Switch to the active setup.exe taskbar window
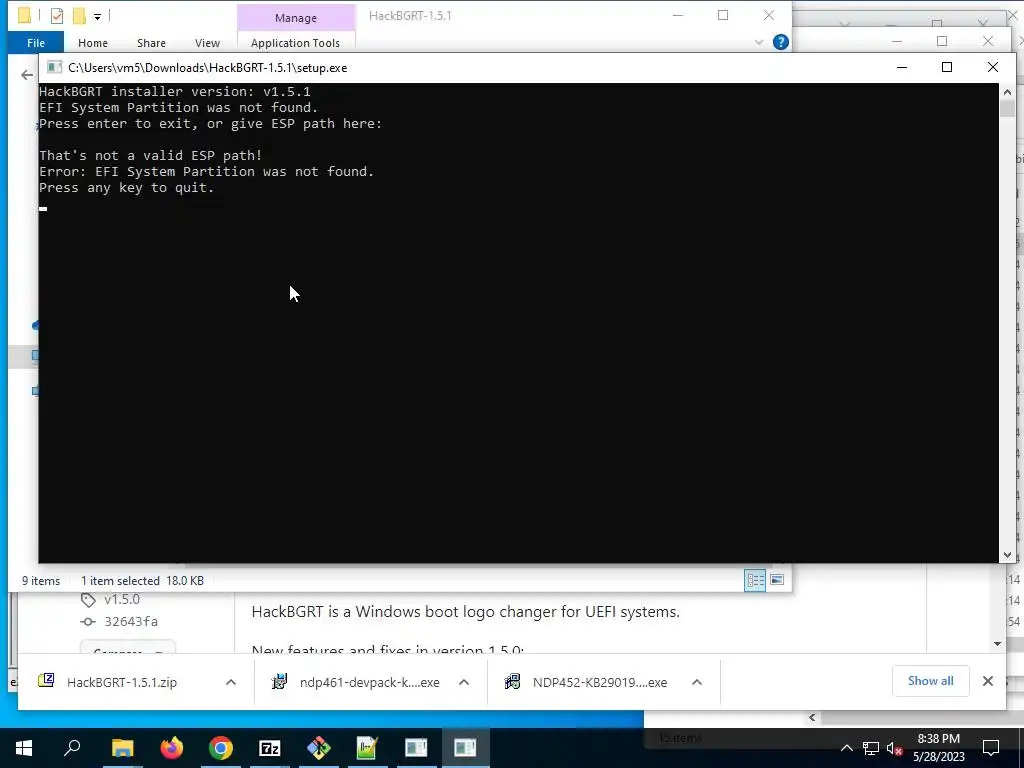 point(465,748)
